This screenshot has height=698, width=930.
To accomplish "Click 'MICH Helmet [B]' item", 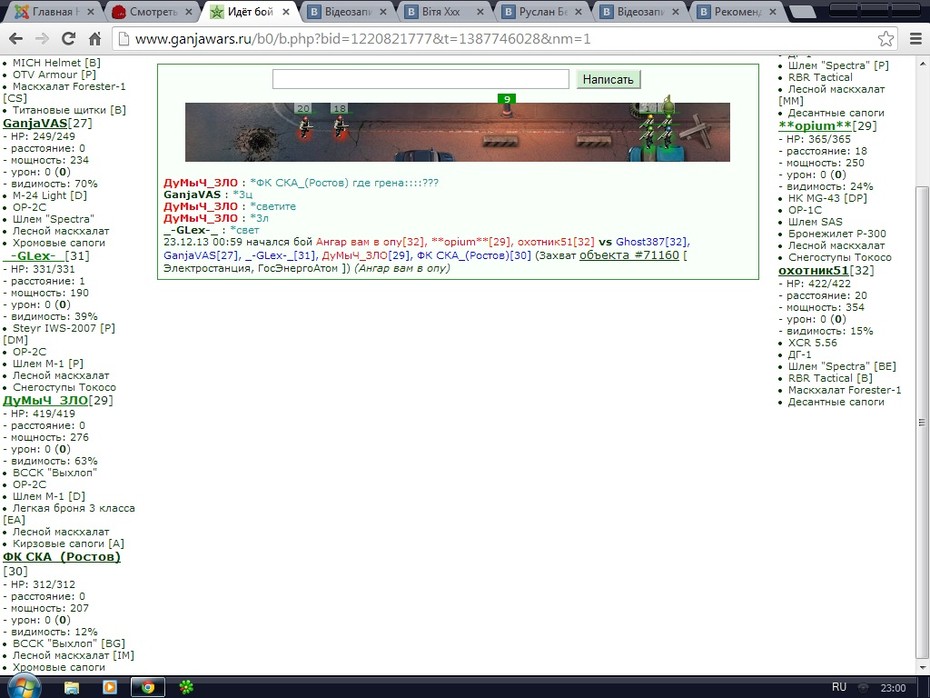I will click(x=56, y=63).
